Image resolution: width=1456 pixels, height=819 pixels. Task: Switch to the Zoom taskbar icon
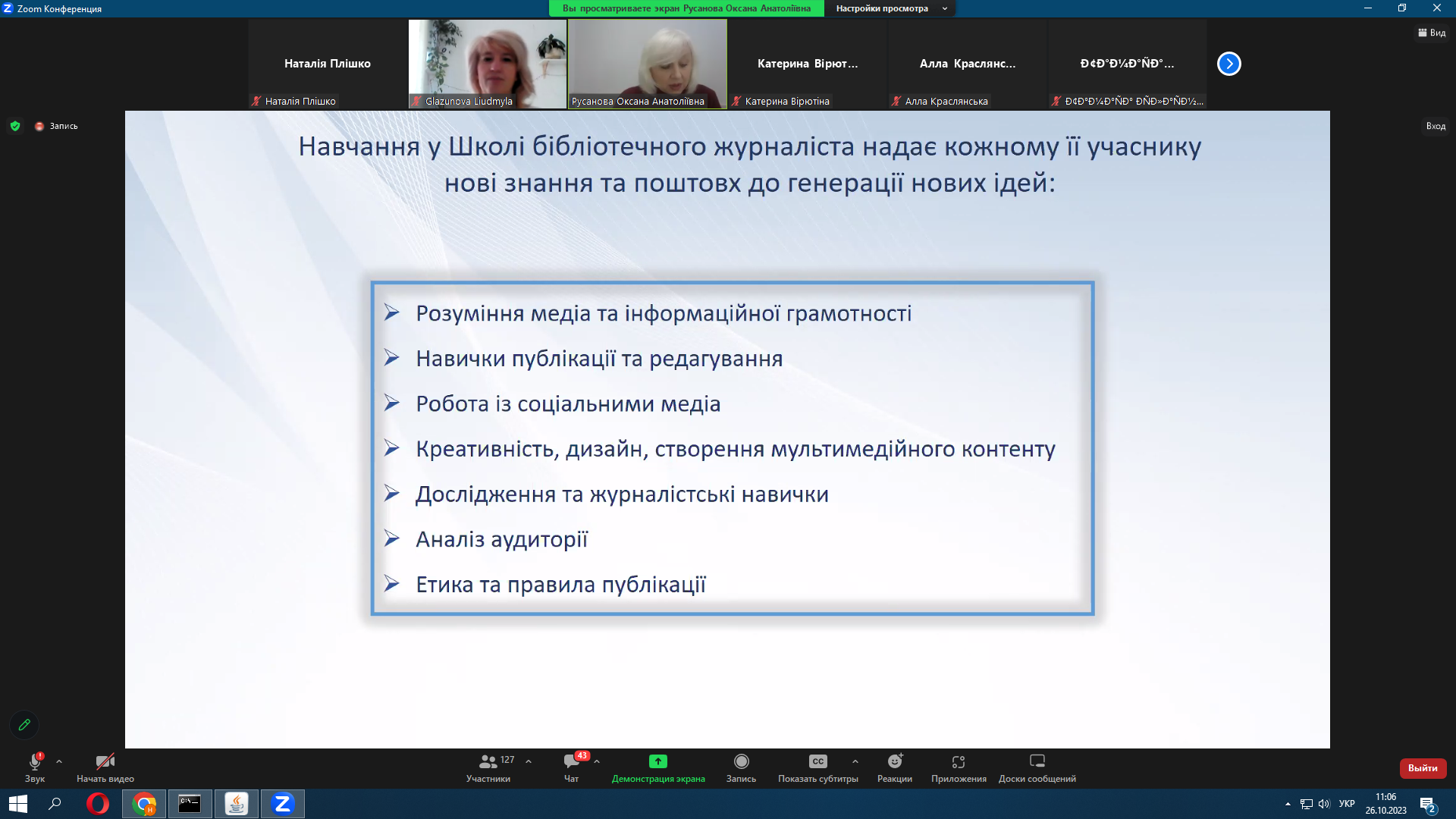283,804
